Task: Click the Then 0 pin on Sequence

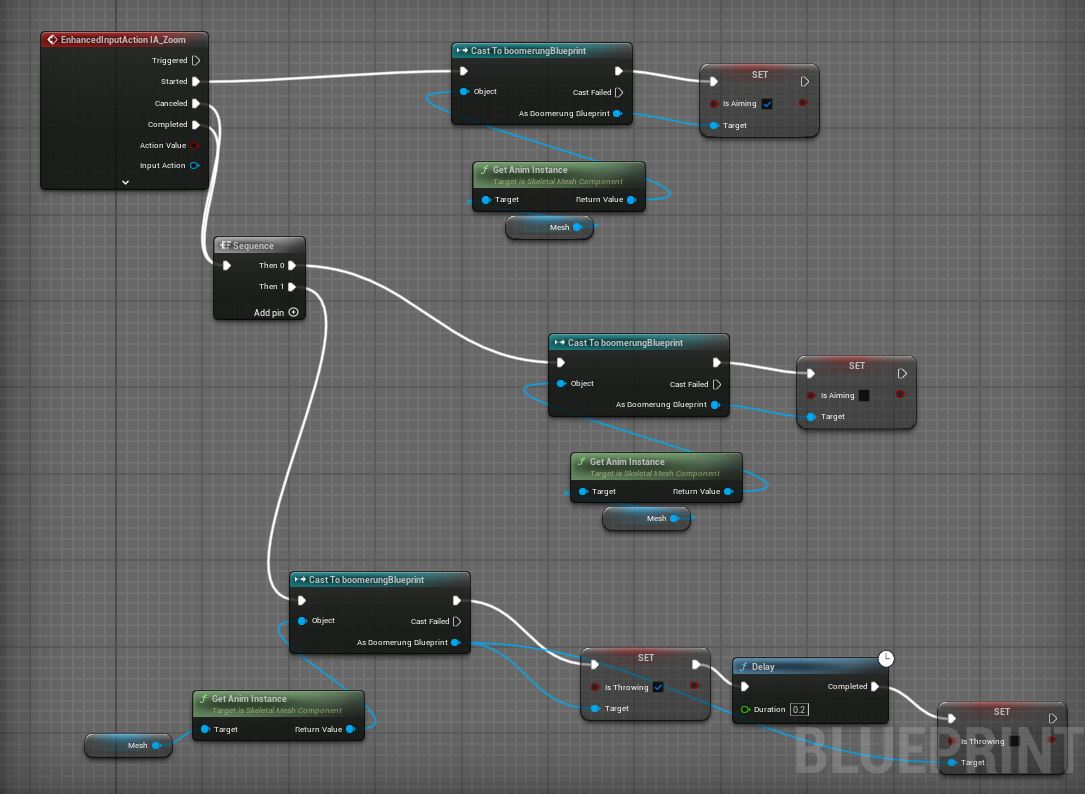Action: click(x=292, y=266)
